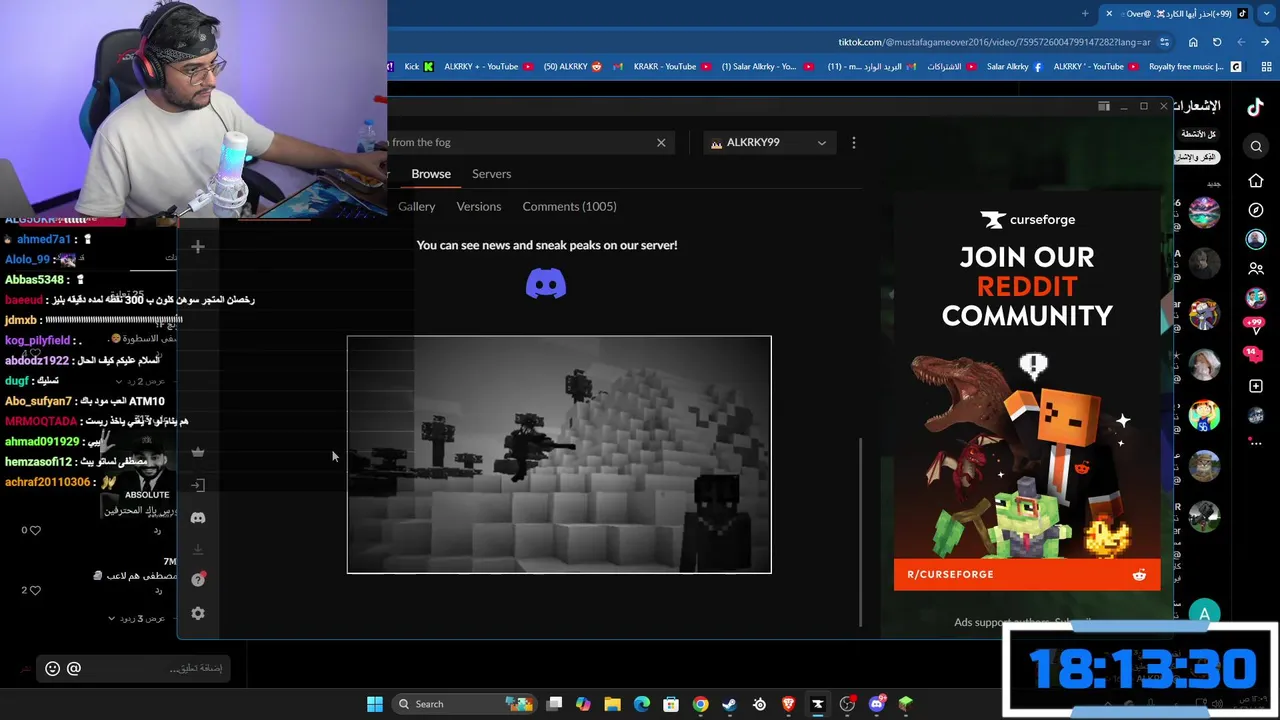Open TikTok messages icon with 14 badge
Image resolution: width=1280 pixels, height=720 pixels.
click(1255, 355)
